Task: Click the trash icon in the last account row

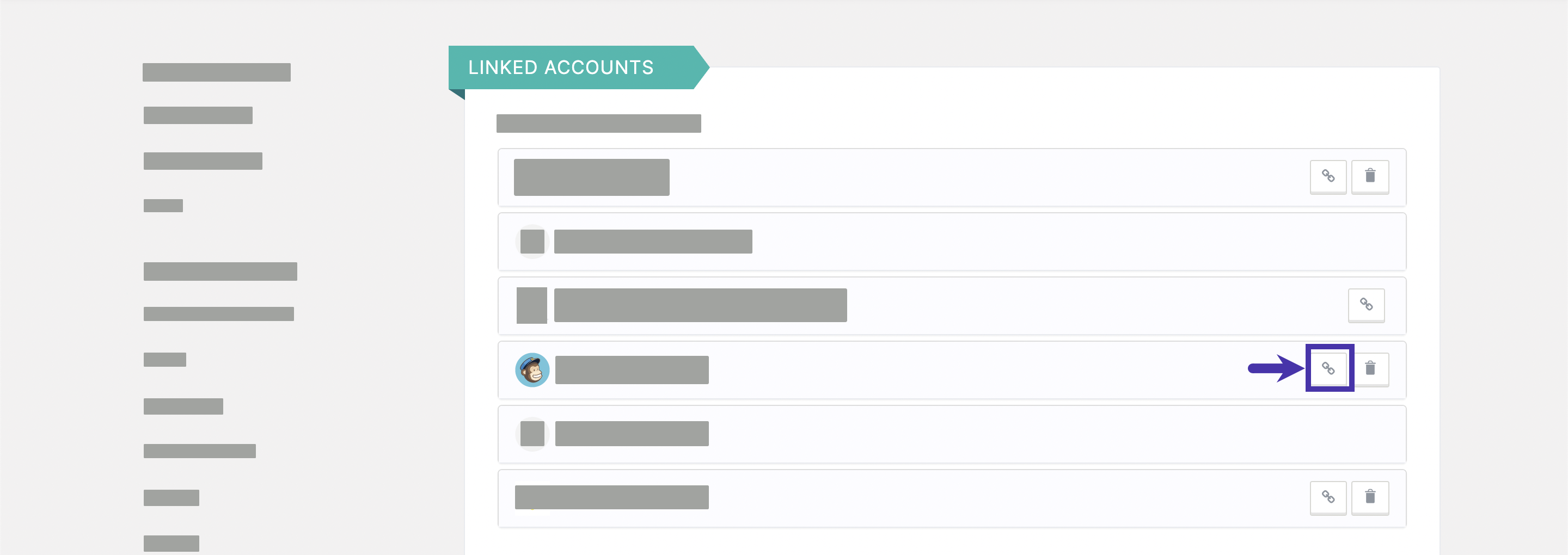Action: [1370, 498]
